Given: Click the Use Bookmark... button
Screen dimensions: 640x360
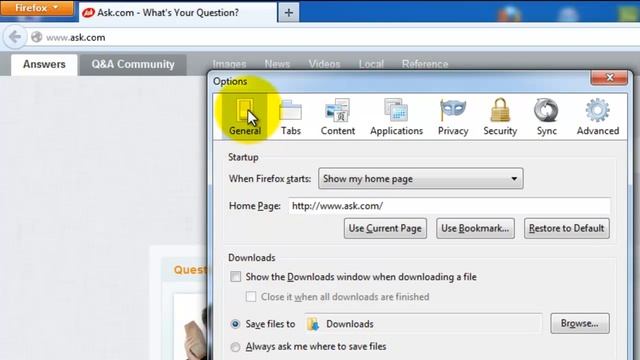Looking at the screenshot, I should (x=475, y=228).
